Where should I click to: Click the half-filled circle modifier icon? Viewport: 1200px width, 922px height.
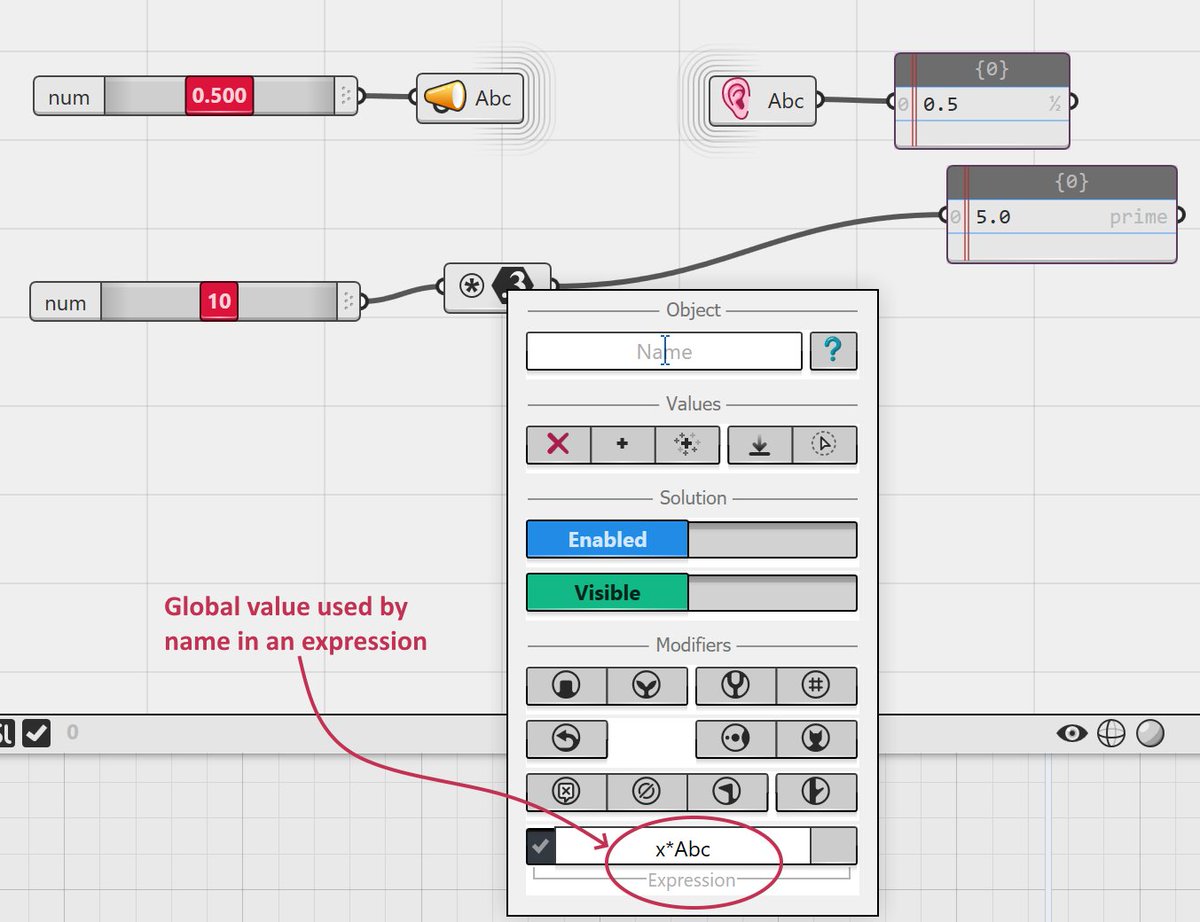816,791
